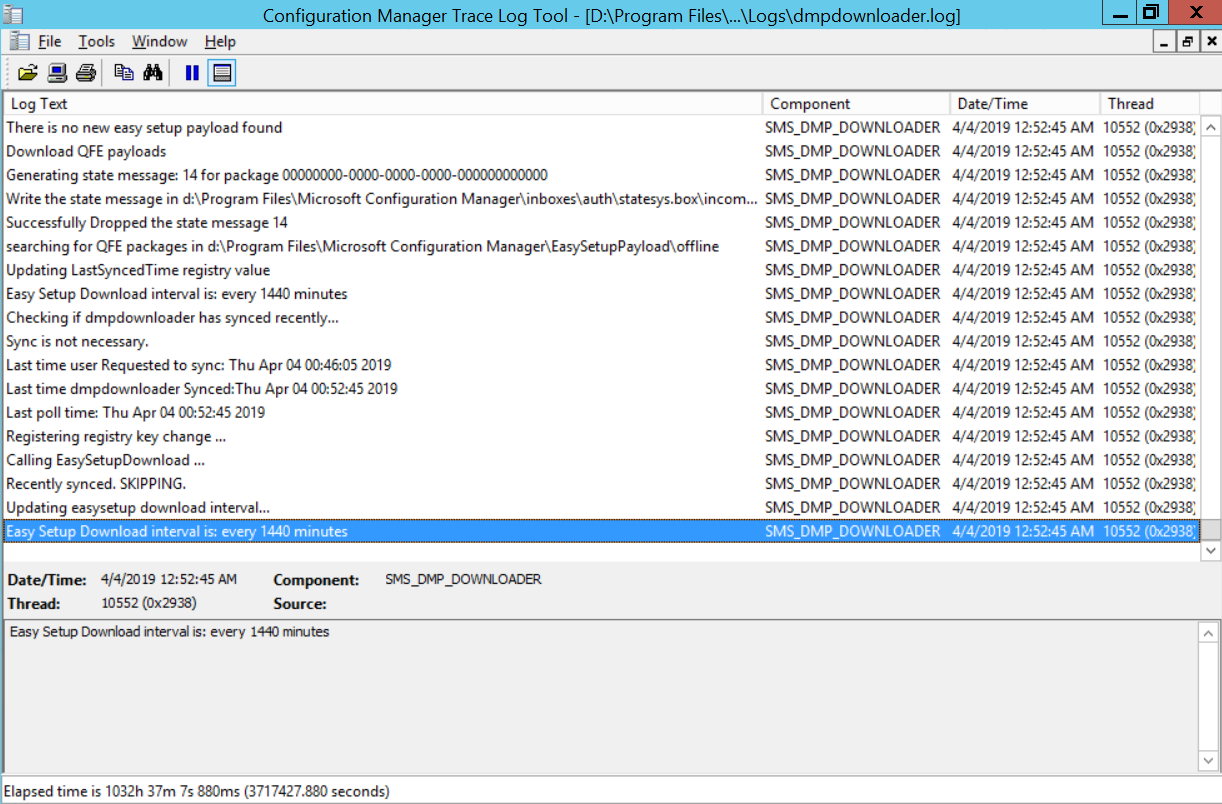Screen dimensions: 1222x804
Task: Select 'Write the state message in' row
Action: (x=601, y=199)
